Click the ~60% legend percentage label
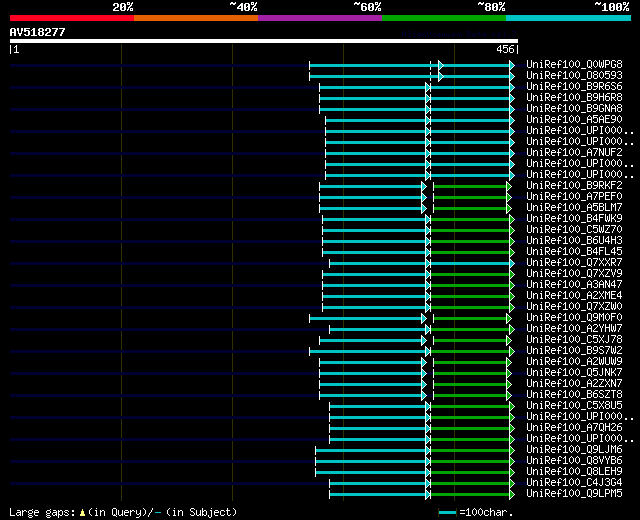 [367, 7]
